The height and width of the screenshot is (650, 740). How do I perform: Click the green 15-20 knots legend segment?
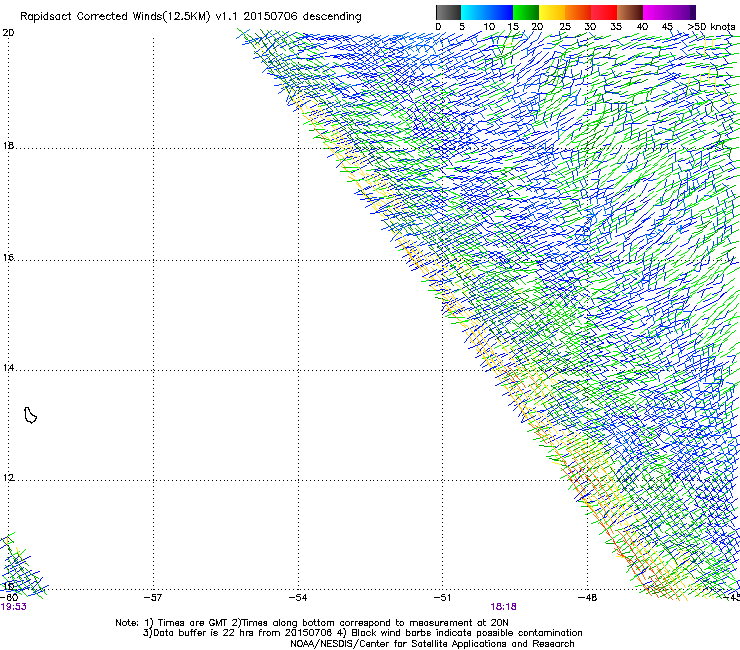pos(526,12)
